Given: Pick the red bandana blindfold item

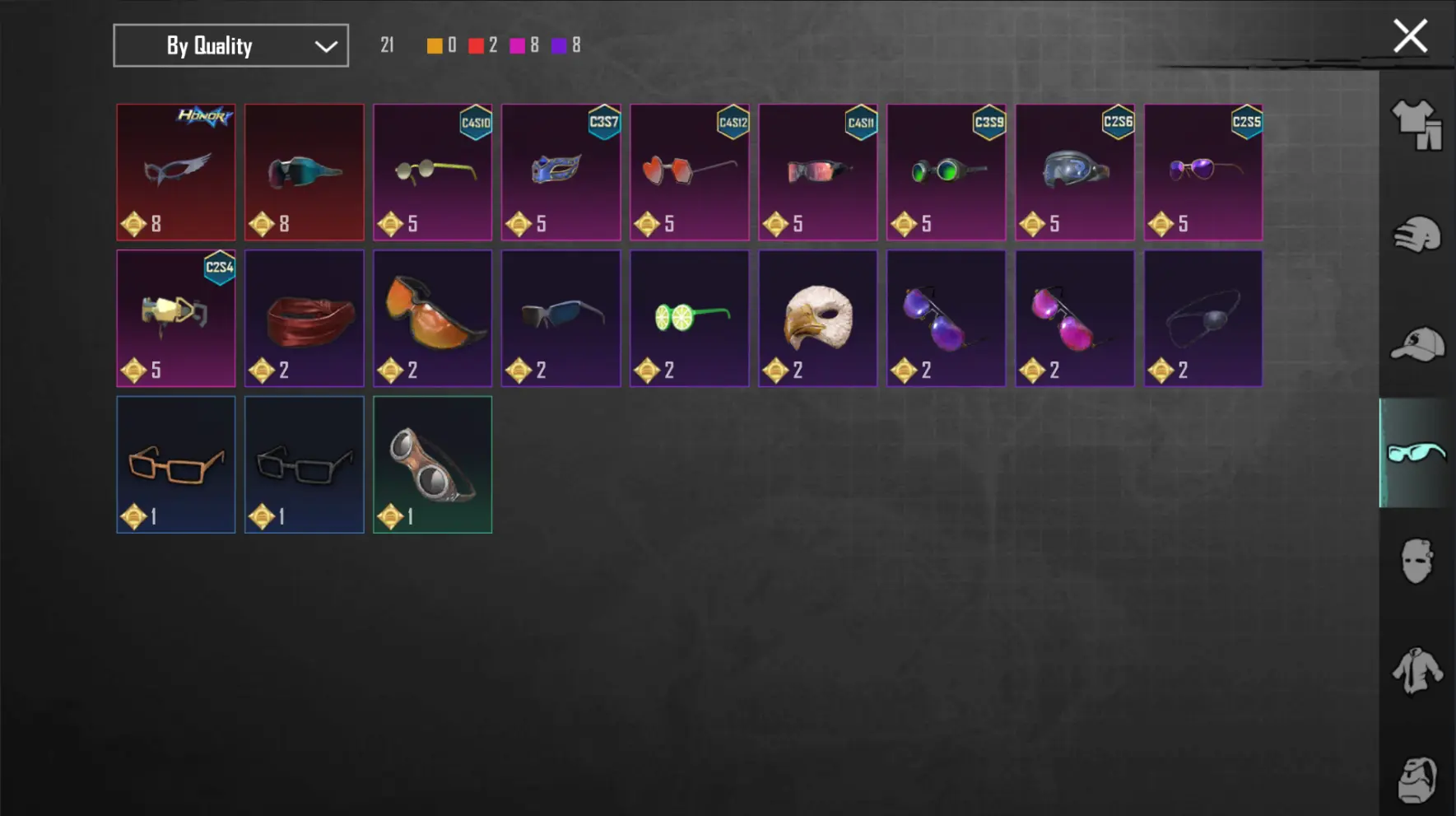Looking at the screenshot, I should click(305, 318).
